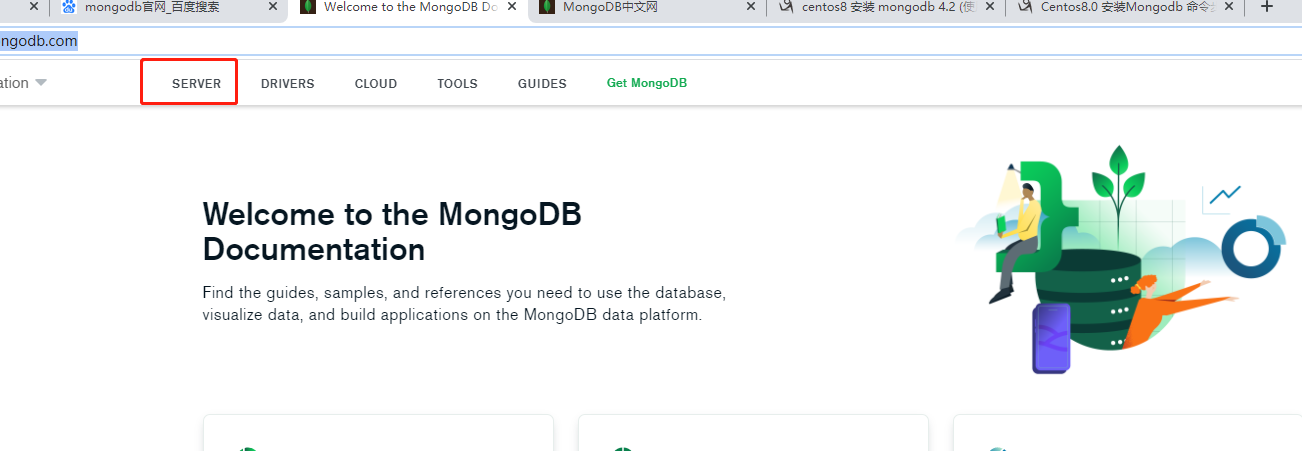This screenshot has width=1302, height=451.
Task: Click the MongoDB hero illustration
Action: coord(1119,261)
